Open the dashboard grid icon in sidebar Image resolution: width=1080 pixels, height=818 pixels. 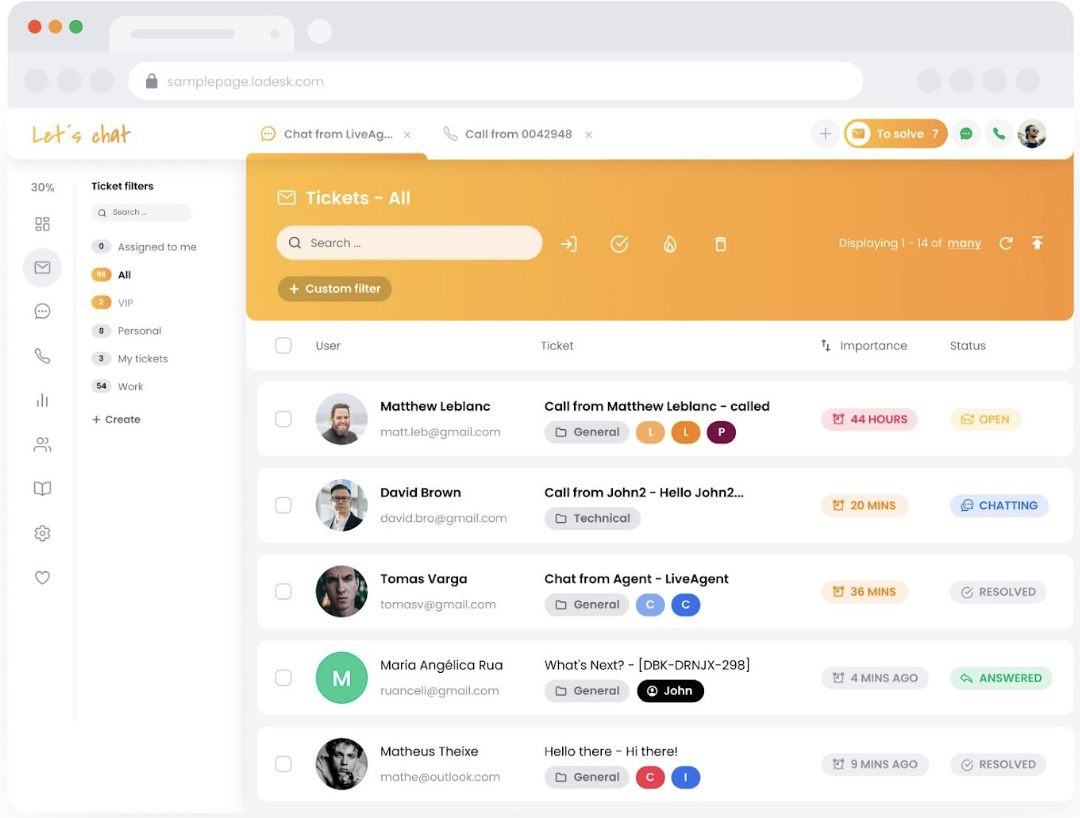(x=42, y=224)
